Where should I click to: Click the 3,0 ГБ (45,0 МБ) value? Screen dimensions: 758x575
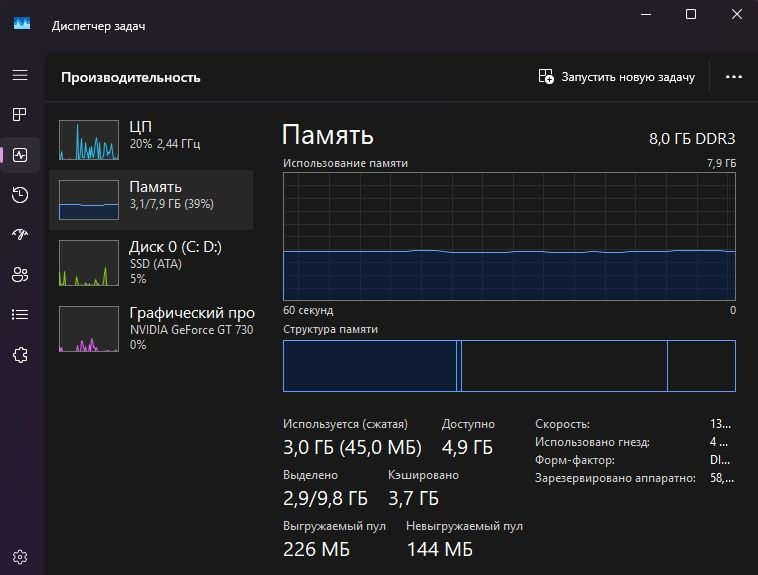(352, 447)
